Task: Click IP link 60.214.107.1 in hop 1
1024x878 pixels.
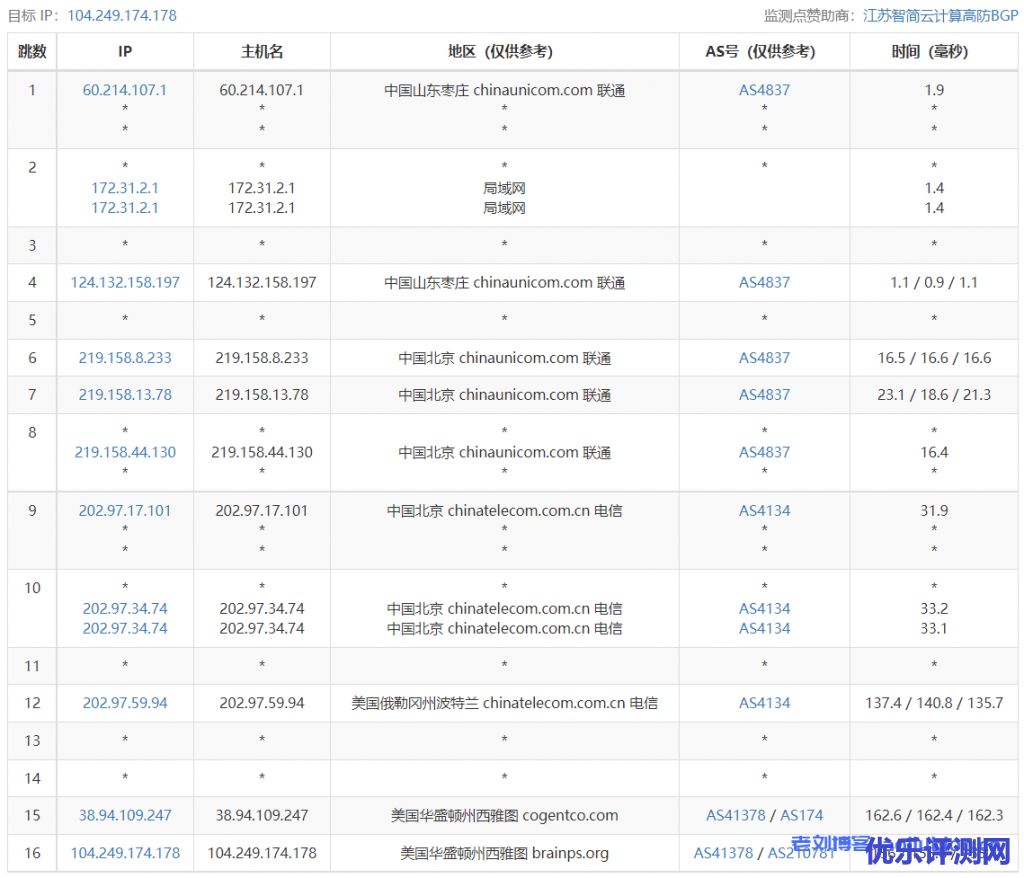Action: click(125, 90)
